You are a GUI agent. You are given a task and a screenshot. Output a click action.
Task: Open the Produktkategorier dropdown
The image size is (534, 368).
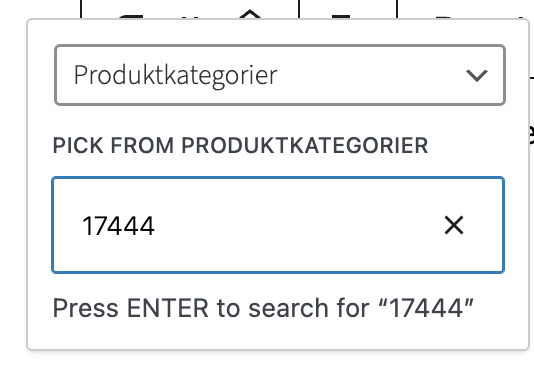coord(280,75)
